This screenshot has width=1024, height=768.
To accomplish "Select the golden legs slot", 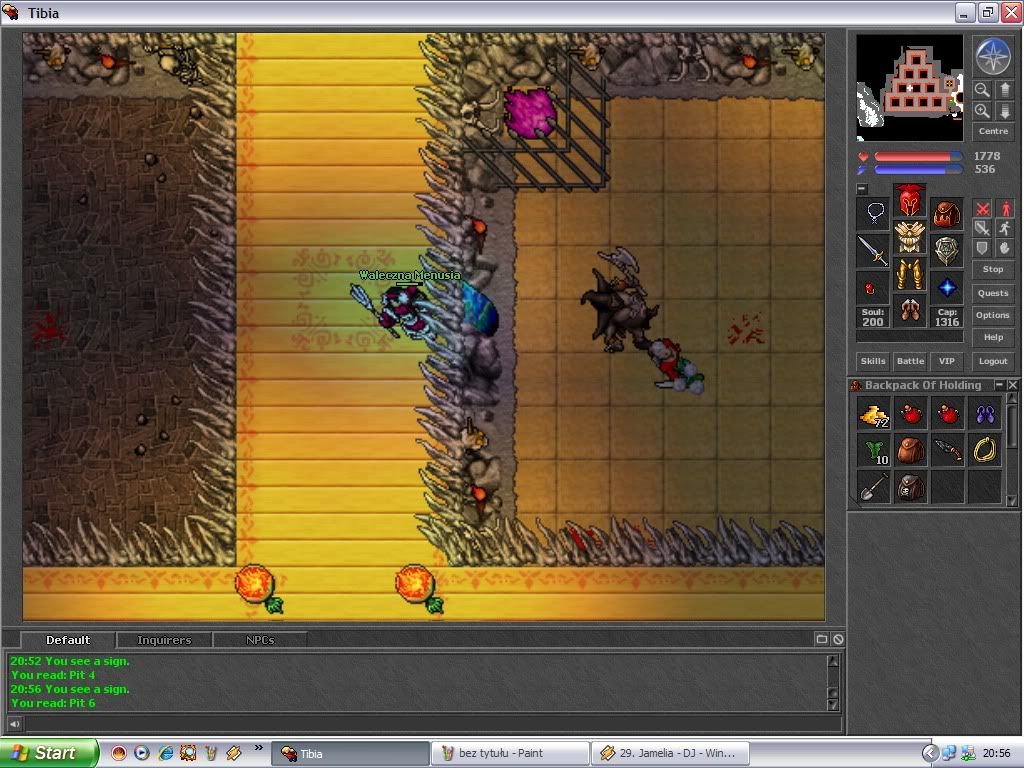I will (x=910, y=274).
